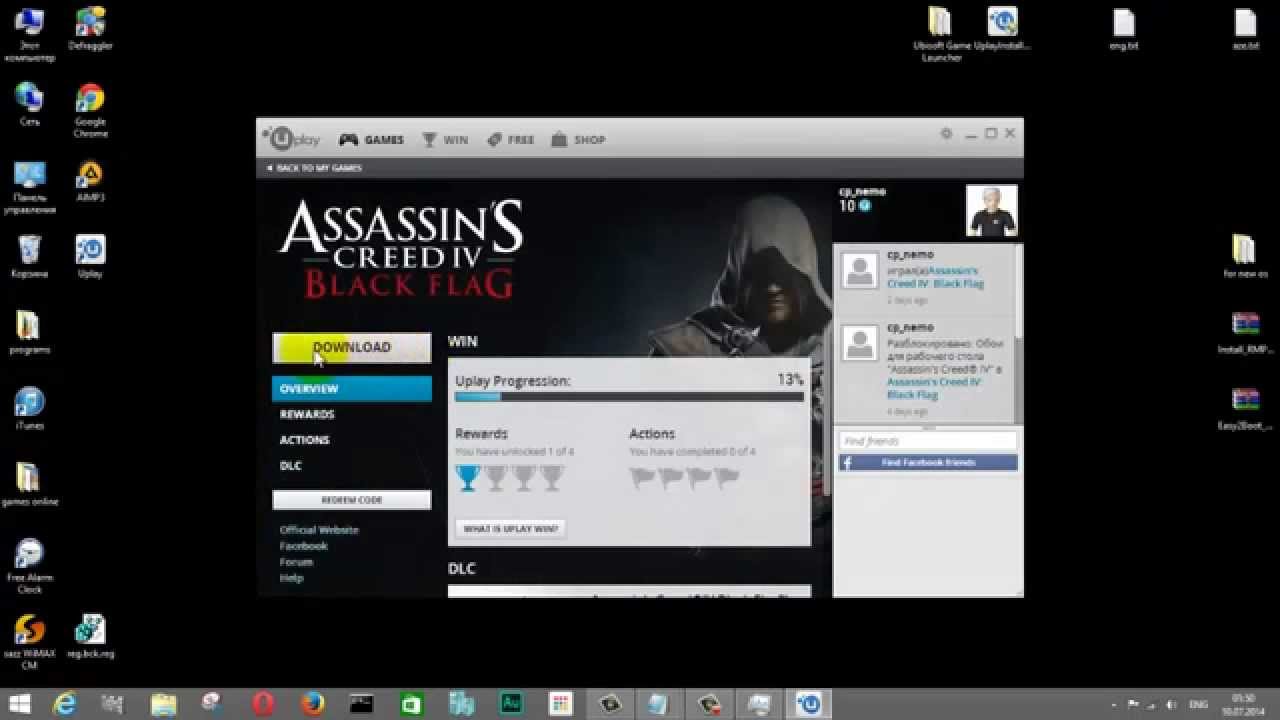Click the Uplay units coin icon

865,206
